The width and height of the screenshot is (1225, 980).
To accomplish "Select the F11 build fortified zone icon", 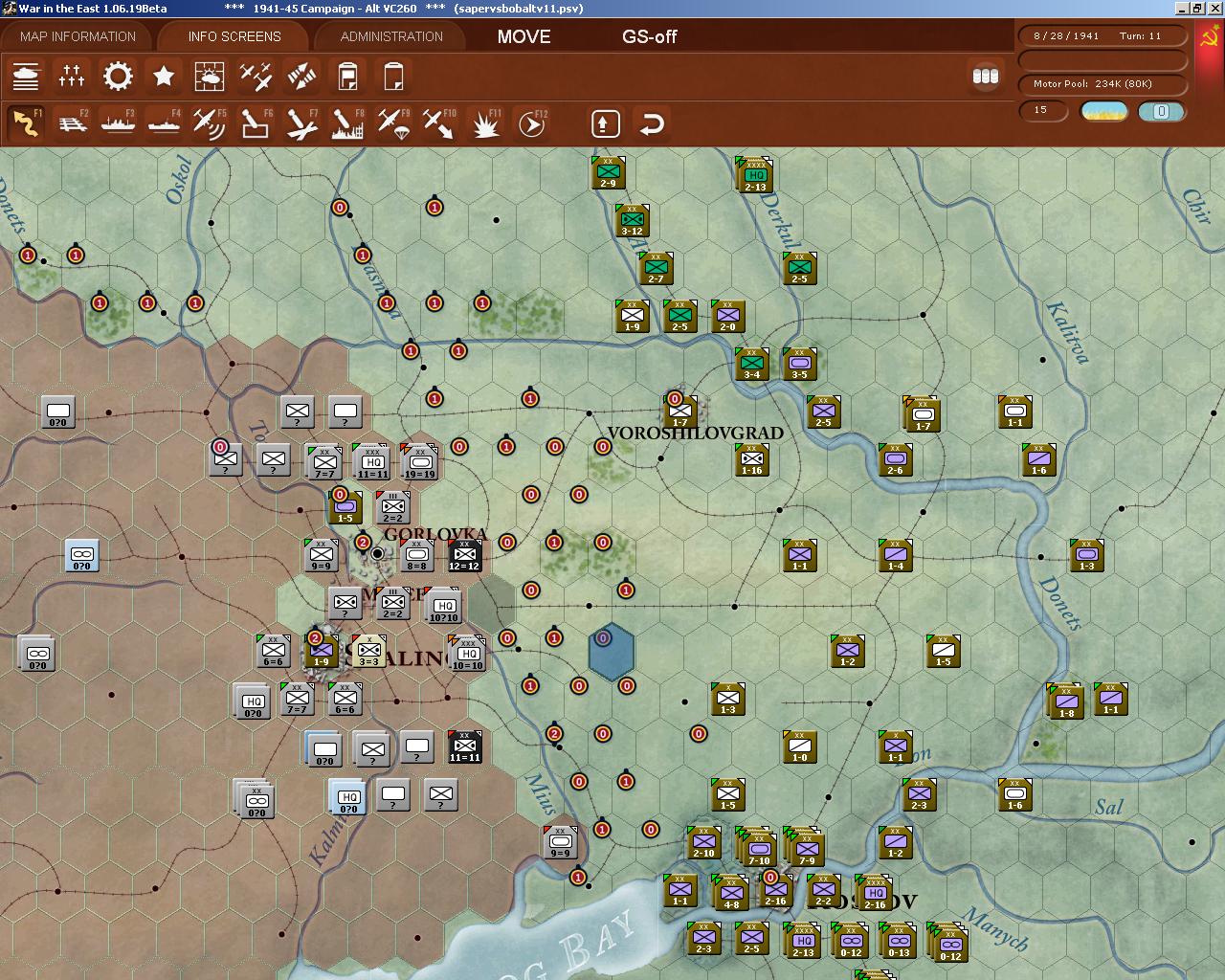I will coord(486,123).
